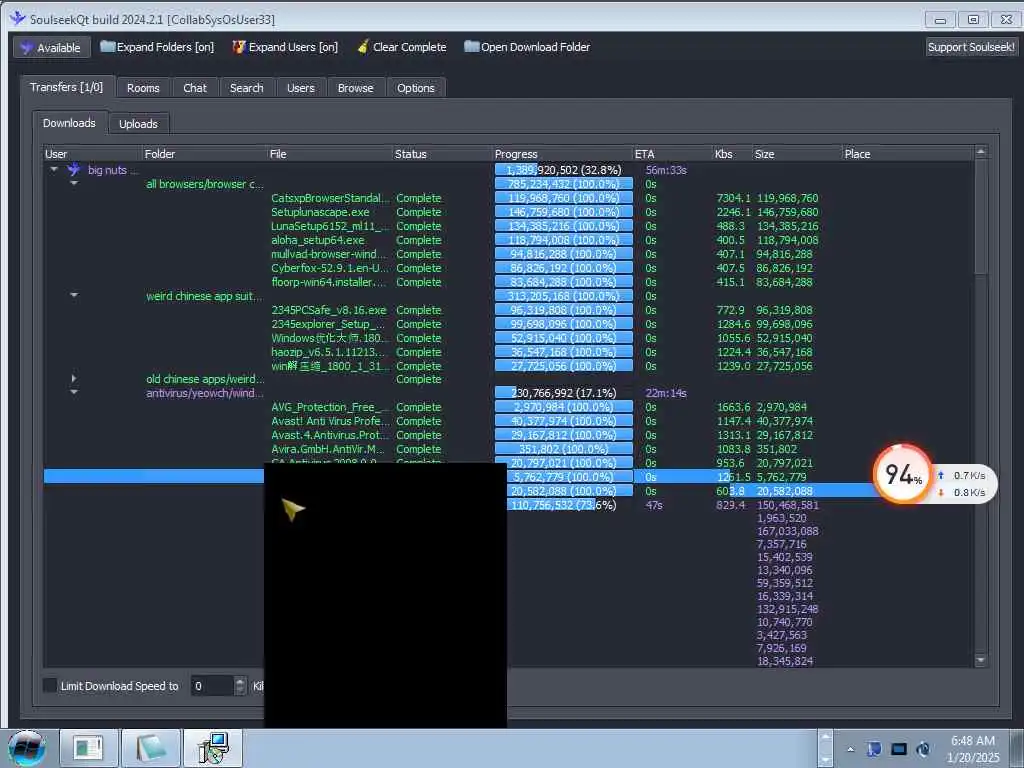The height and width of the screenshot is (768, 1024).
Task: Select Avira.GmbH.AntiVir.M file
Action: click(328, 449)
